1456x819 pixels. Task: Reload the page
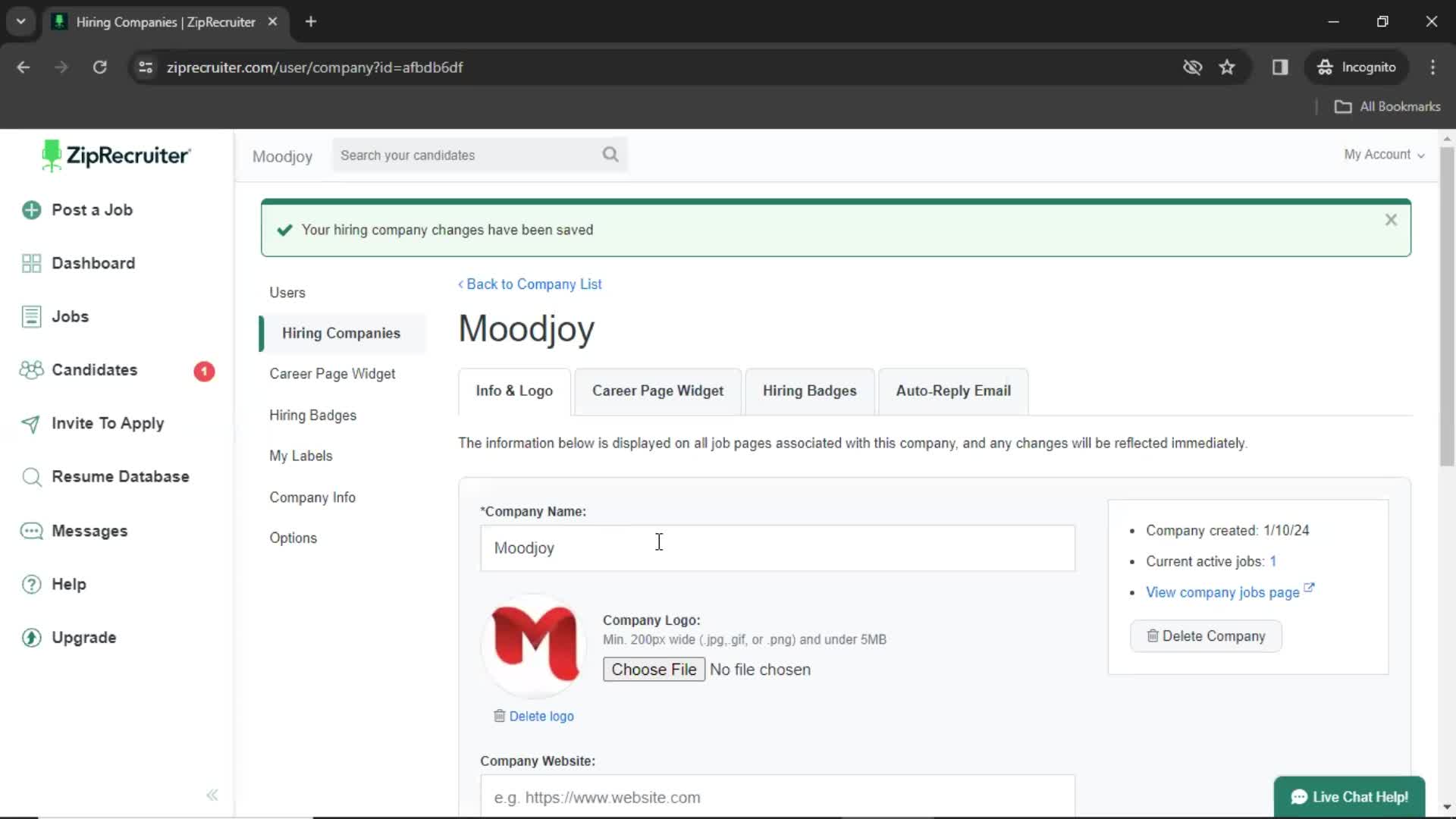coord(99,67)
